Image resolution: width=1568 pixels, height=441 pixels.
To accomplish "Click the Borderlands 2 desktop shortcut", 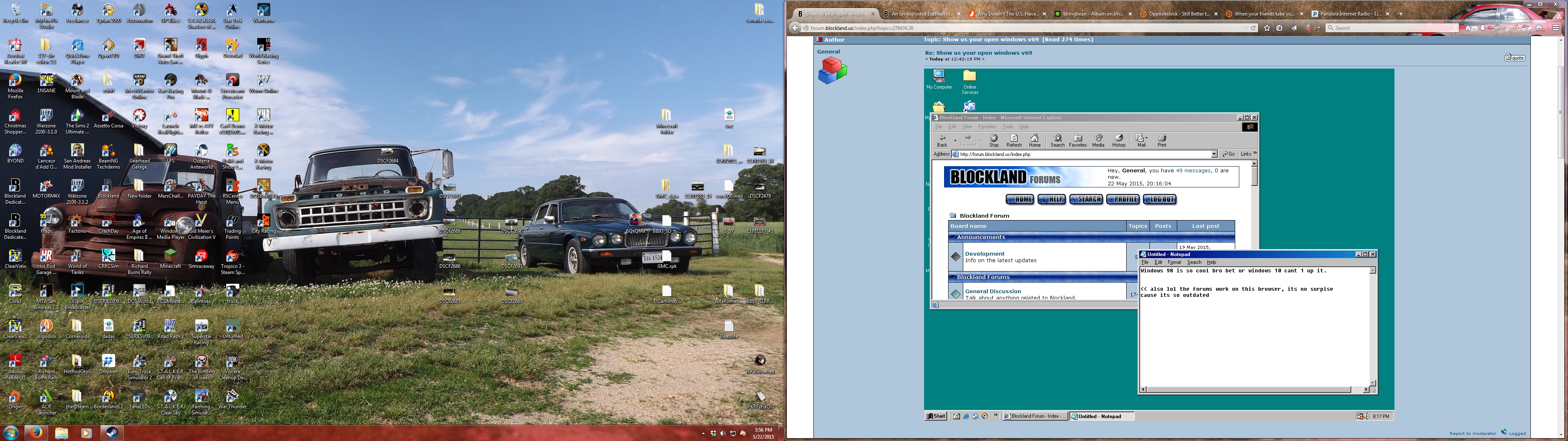I will click(108, 399).
